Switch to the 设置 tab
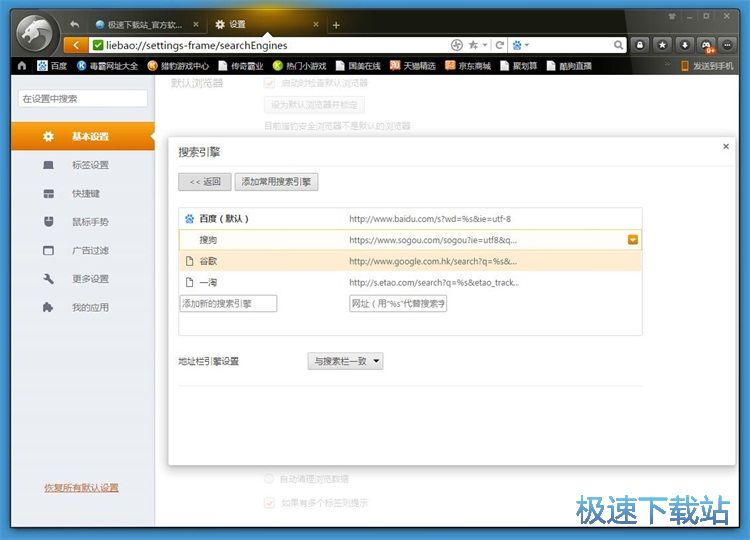The height and width of the screenshot is (540, 750). (265, 24)
